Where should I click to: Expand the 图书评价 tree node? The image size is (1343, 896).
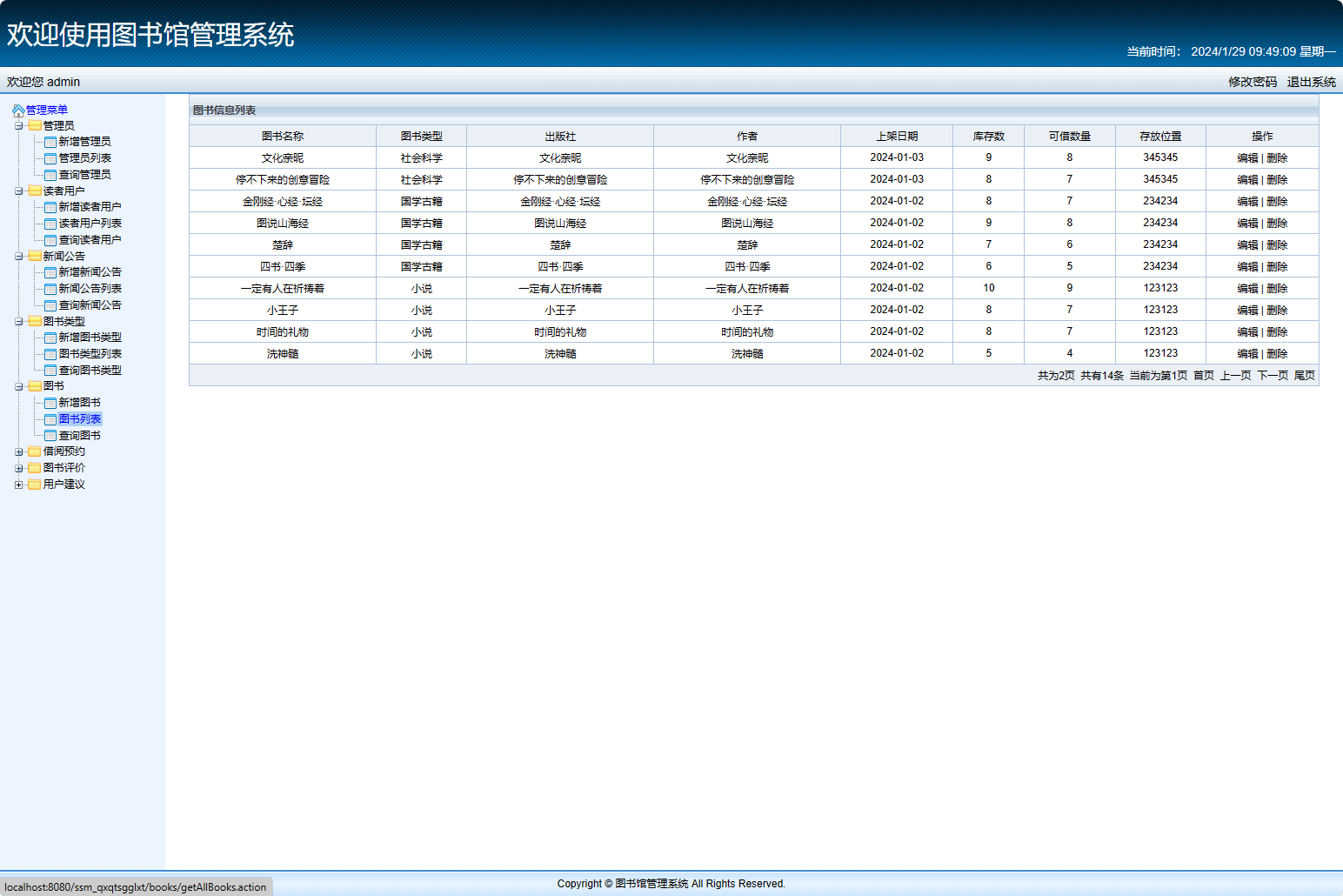coord(18,468)
